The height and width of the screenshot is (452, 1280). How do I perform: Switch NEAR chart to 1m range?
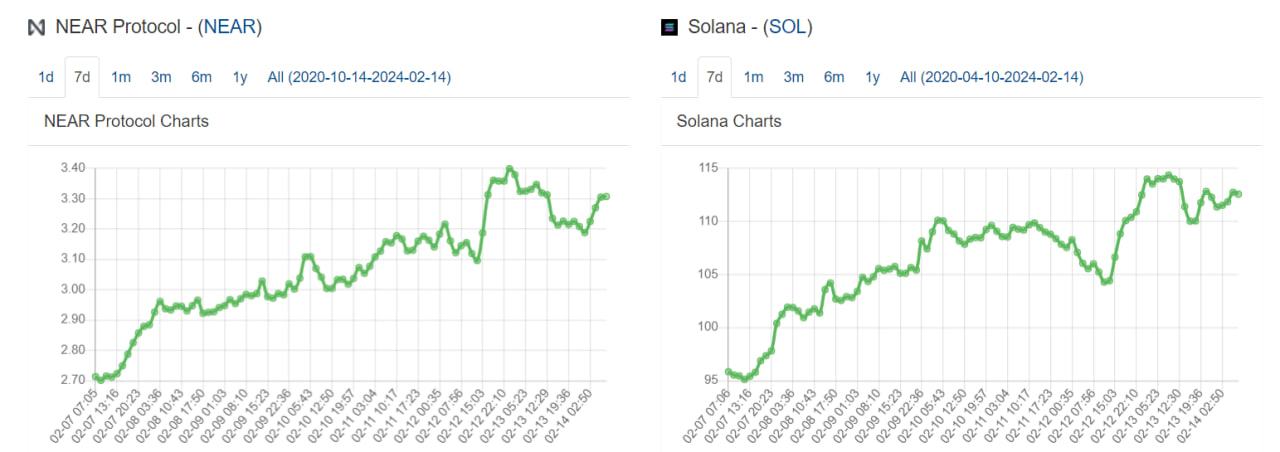point(121,77)
